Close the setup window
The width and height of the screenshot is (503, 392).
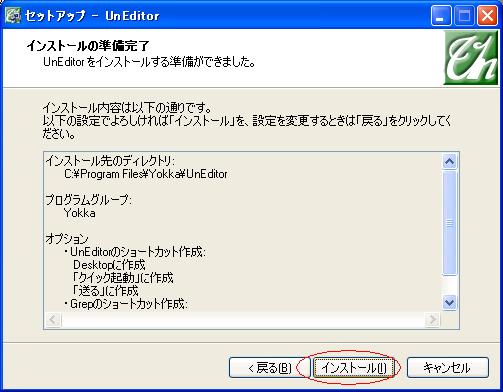pyautogui.click(x=487, y=16)
